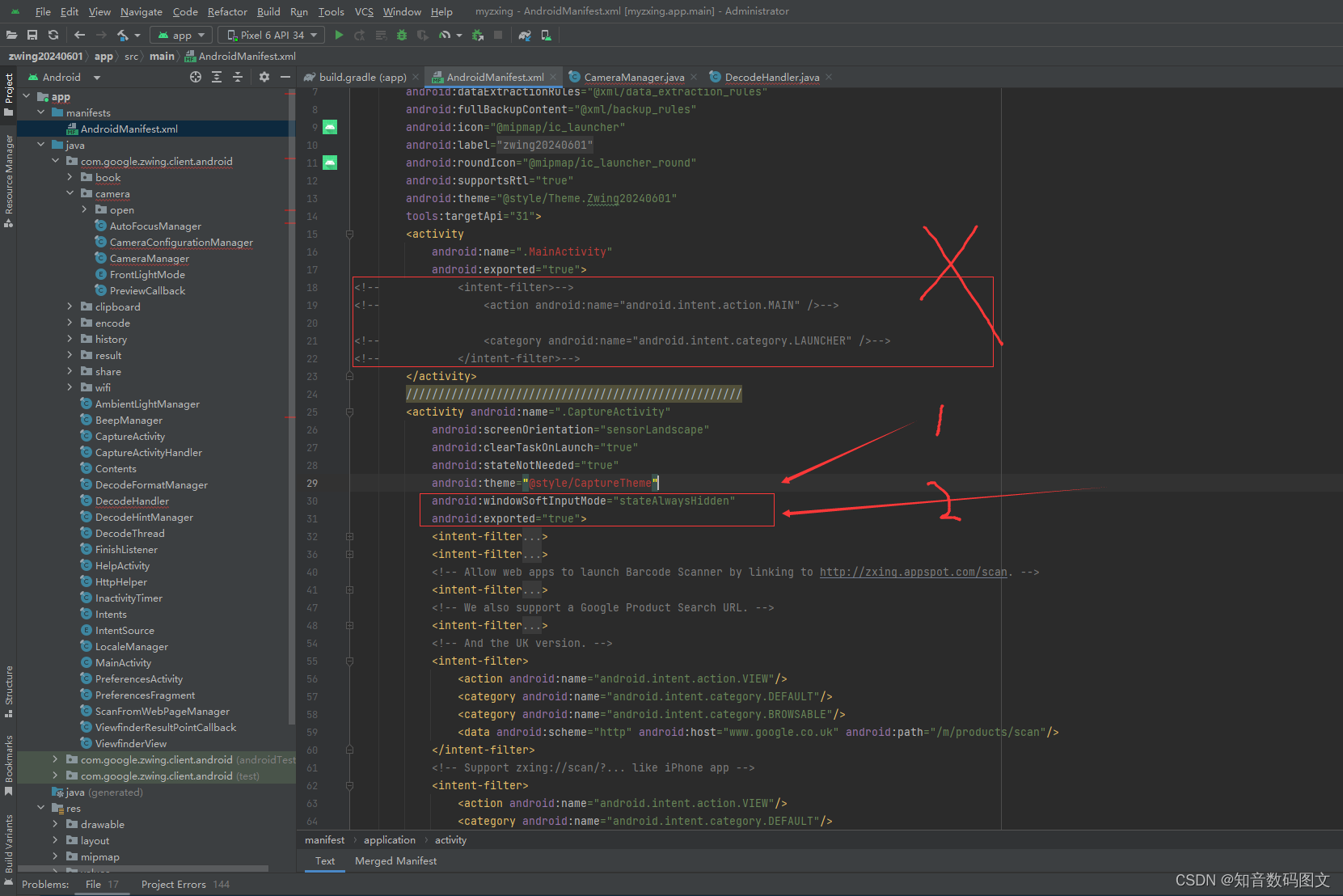Open the Build menu
The width and height of the screenshot is (1343, 896).
pos(268,11)
